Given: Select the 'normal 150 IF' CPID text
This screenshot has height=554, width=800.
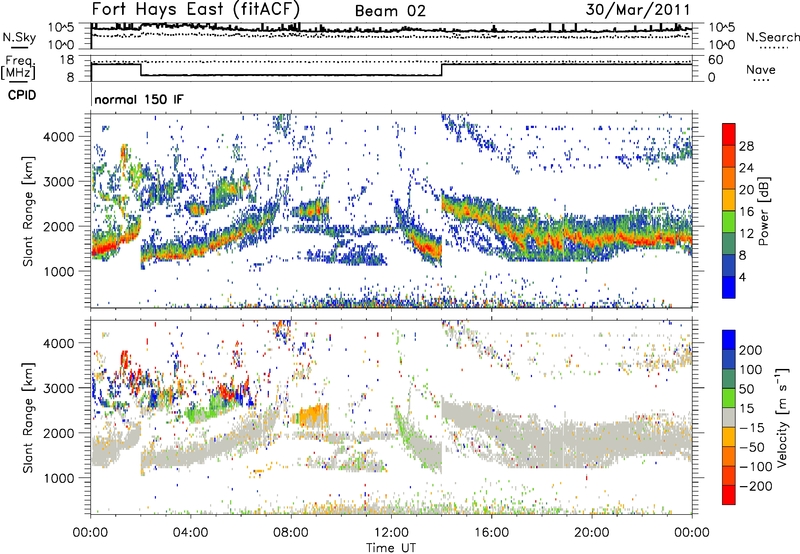Looking at the screenshot, I should [139, 99].
